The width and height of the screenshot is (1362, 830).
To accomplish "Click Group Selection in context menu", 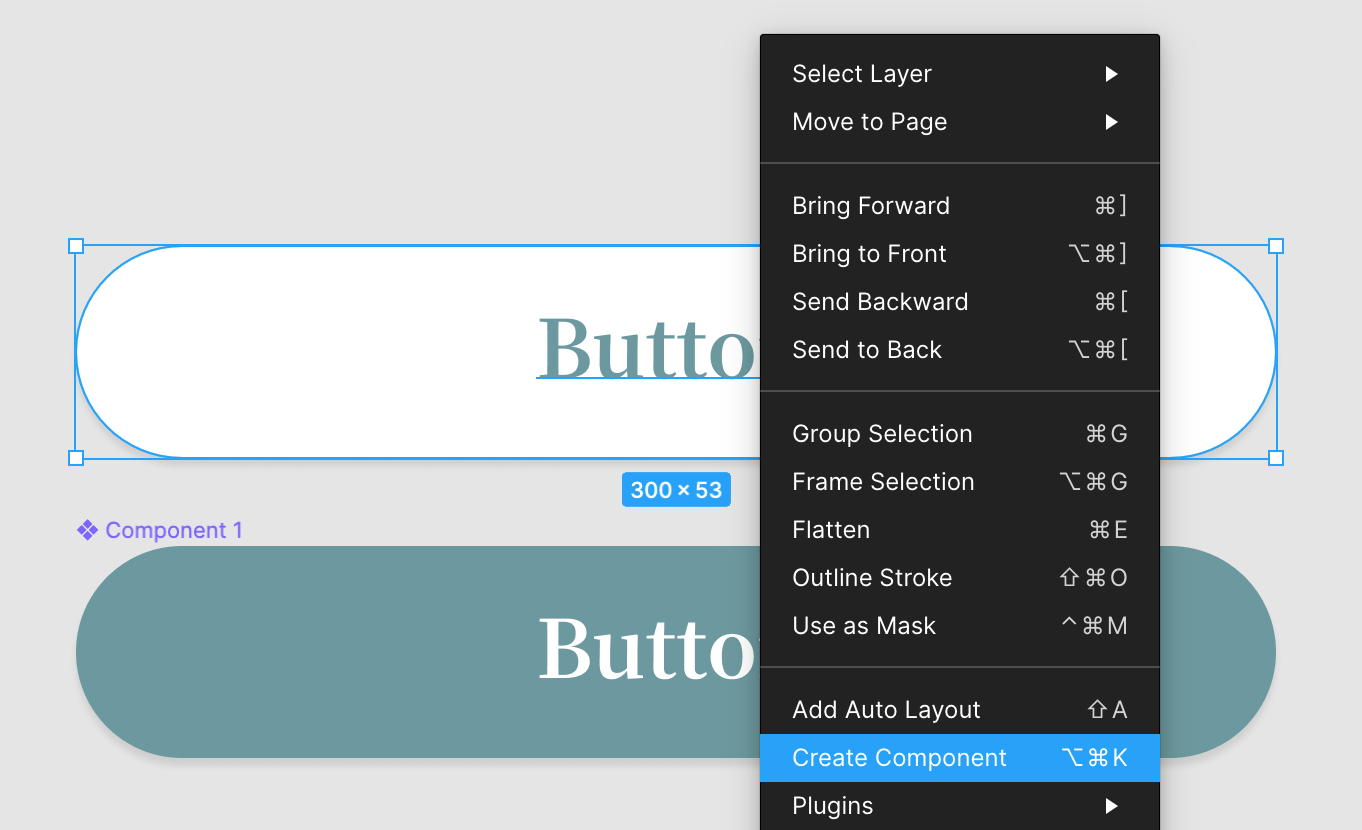I will click(x=882, y=434).
